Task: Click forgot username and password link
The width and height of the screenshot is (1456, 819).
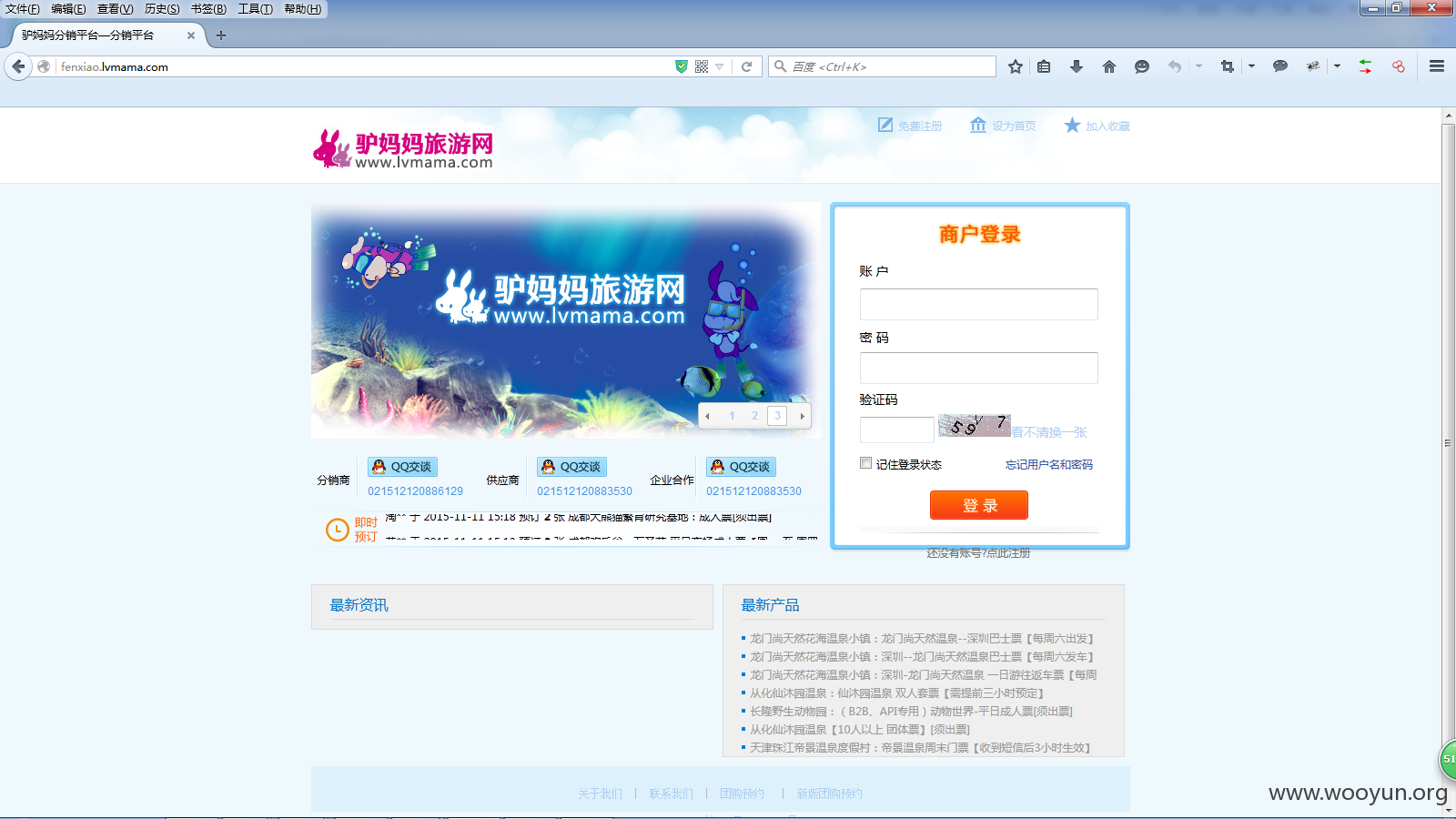Action: (1049, 464)
